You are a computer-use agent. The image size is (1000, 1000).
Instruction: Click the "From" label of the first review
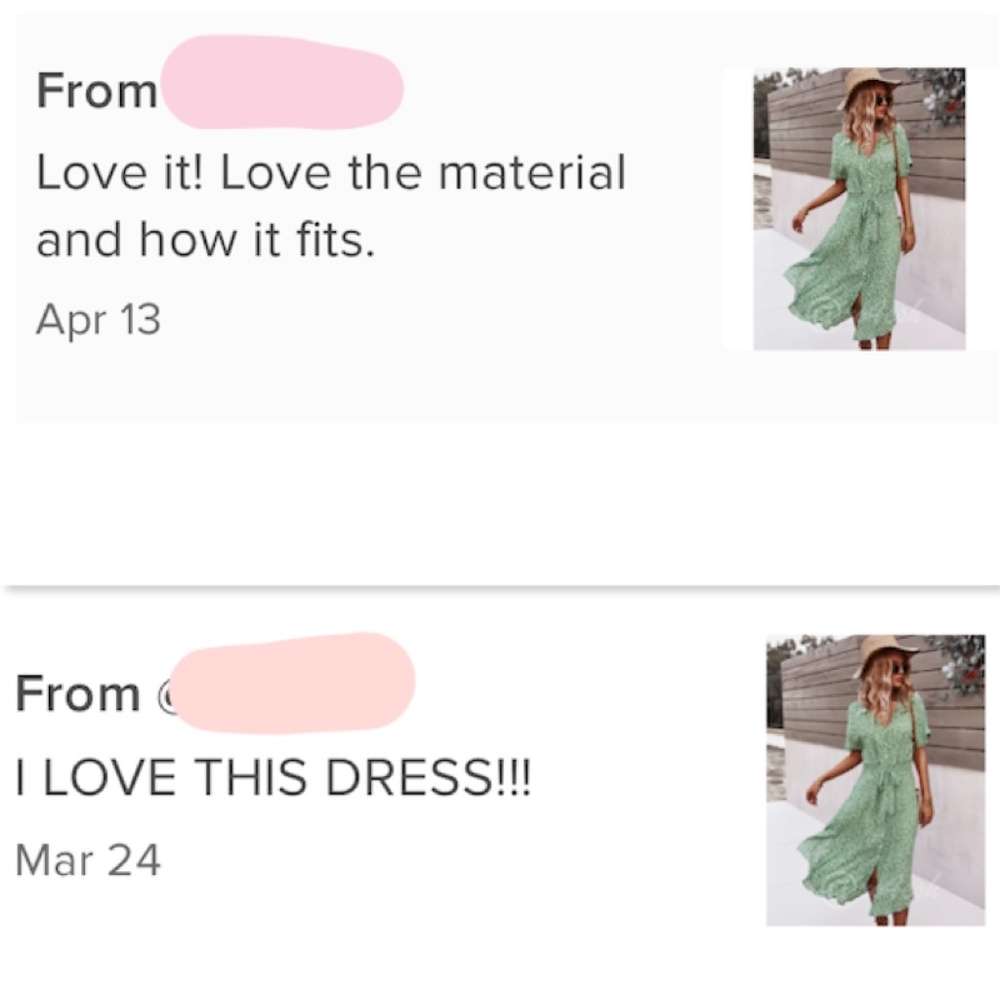coord(97,92)
